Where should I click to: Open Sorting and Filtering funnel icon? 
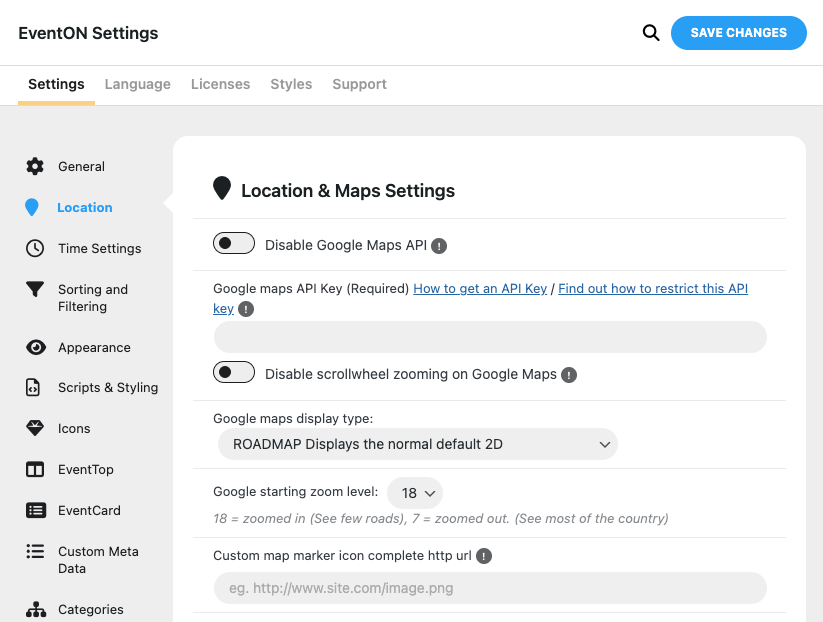[35, 290]
